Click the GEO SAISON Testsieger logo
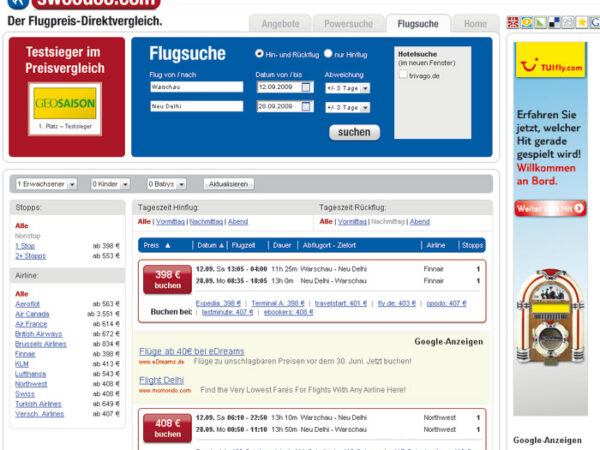 click(x=65, y=103)
